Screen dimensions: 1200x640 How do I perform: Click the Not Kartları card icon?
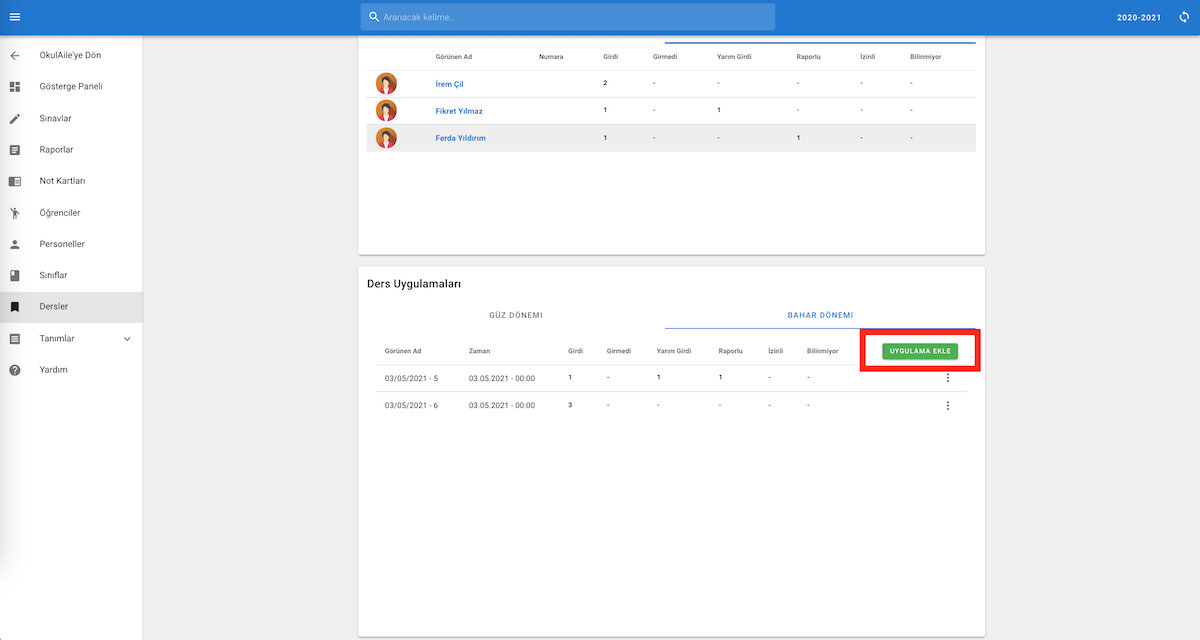click(x=15, y=181)
